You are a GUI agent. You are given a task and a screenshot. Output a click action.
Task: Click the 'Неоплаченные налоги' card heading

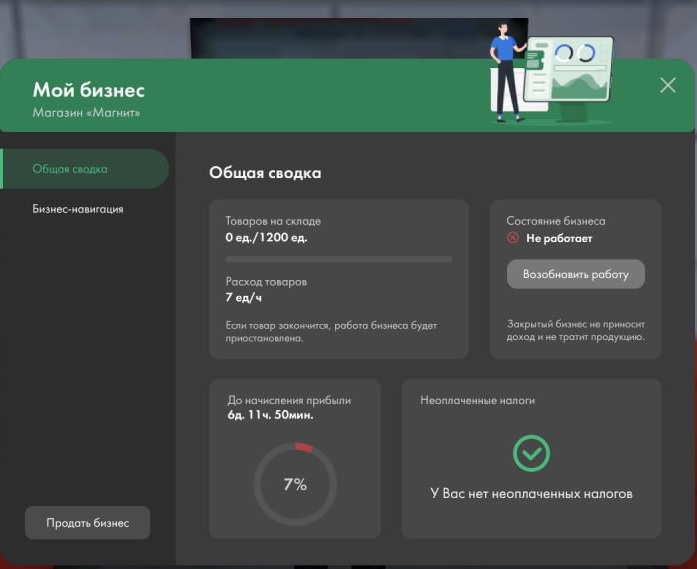point(477,400)
